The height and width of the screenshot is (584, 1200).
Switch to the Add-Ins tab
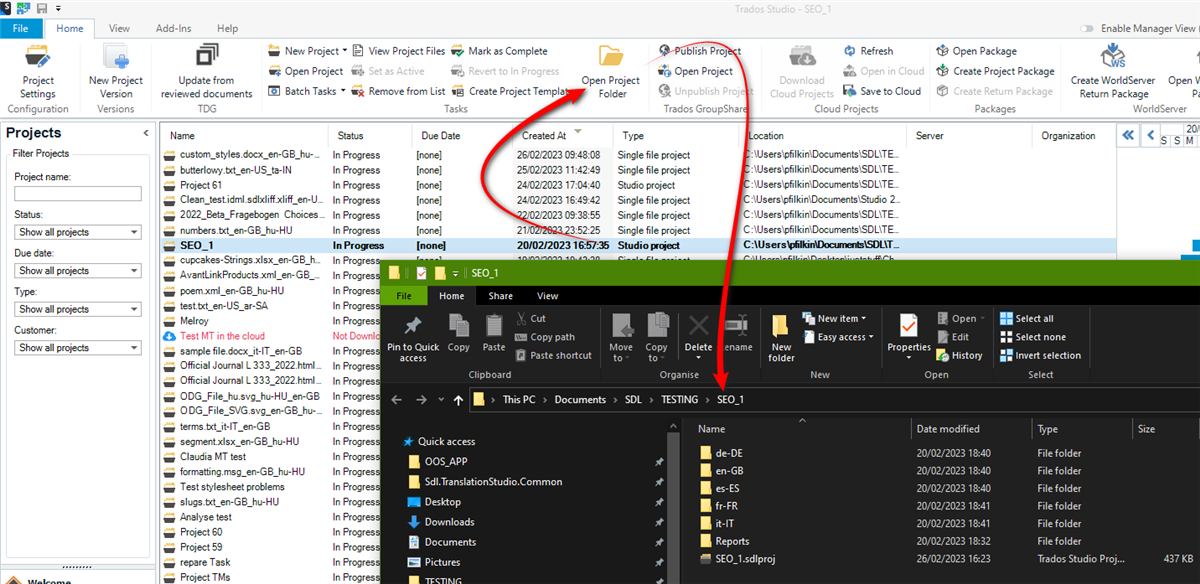click(173, 29)
